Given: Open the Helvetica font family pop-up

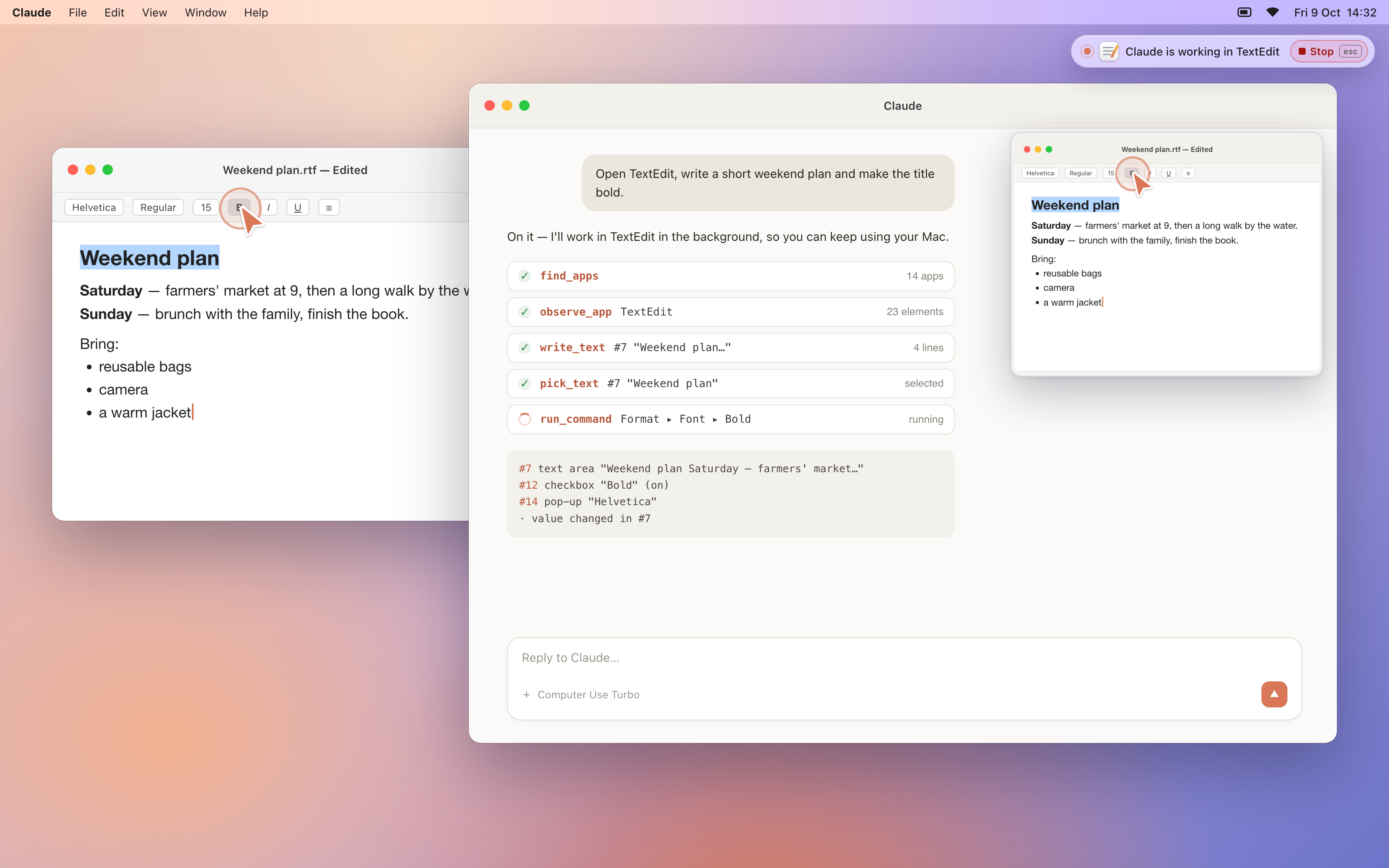Looking at the screenshot, I should (x=94, y=207).
